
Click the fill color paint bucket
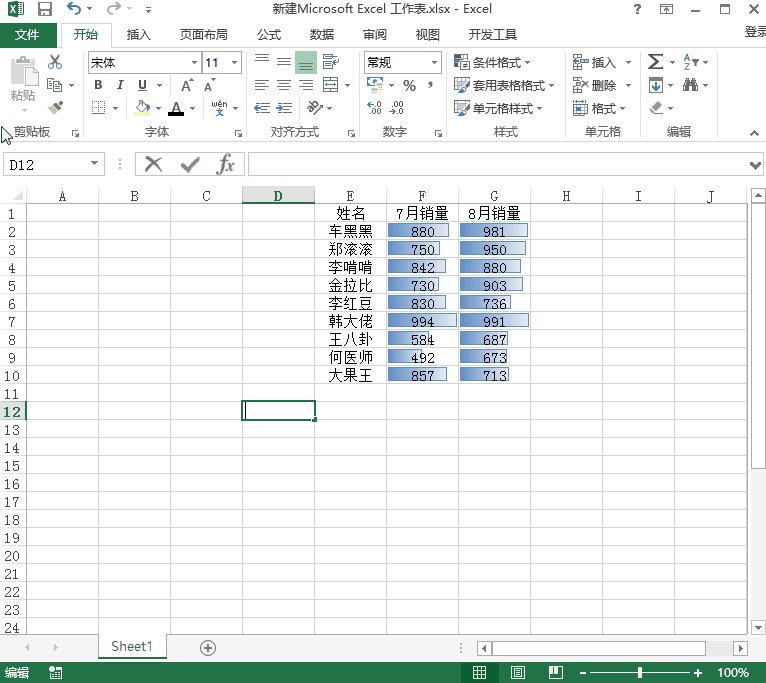[142, 108]
